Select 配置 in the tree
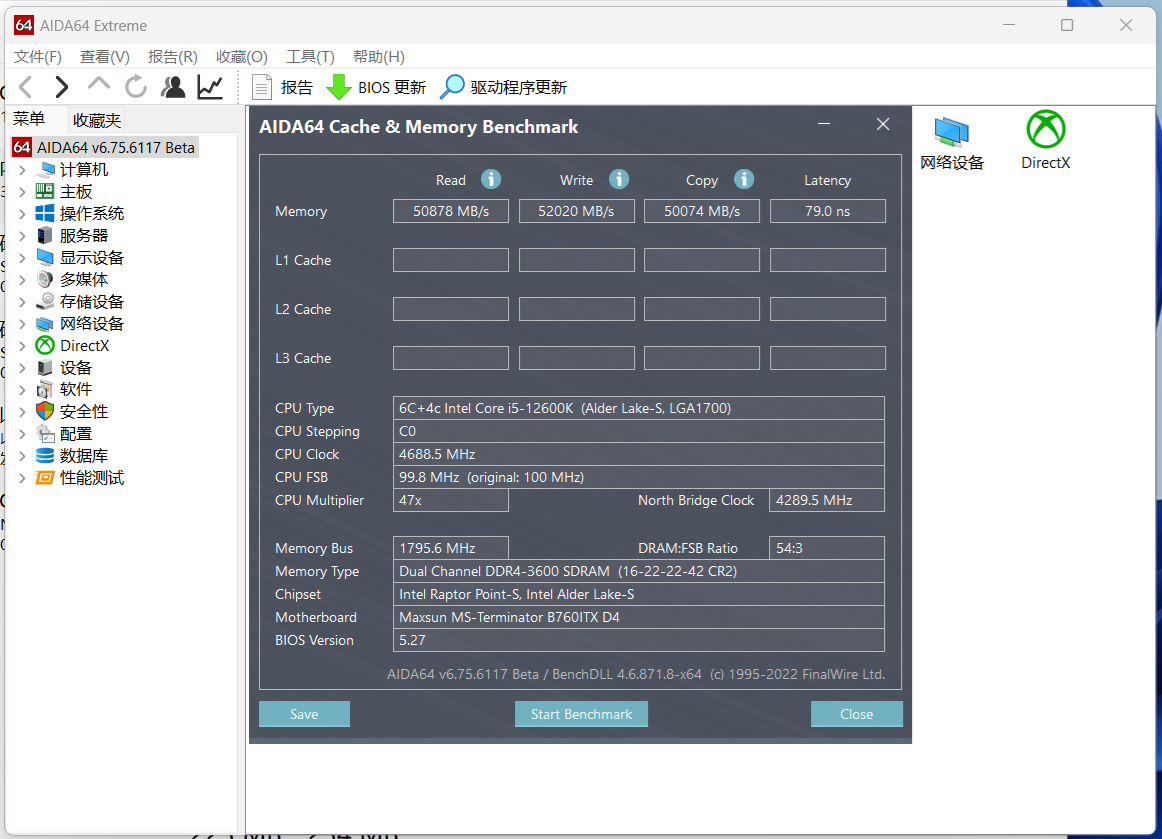 pos(76,434)
